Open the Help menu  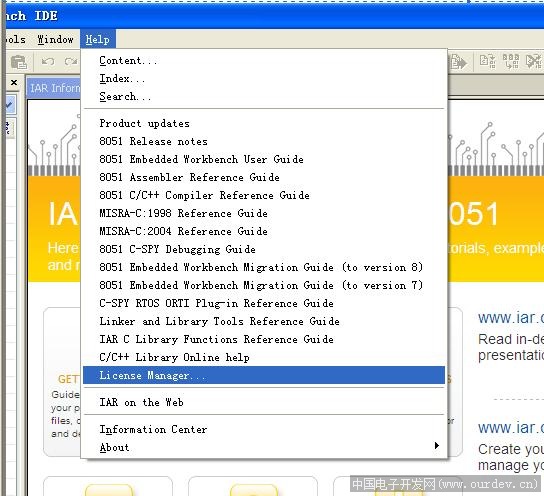coord(98,40)
